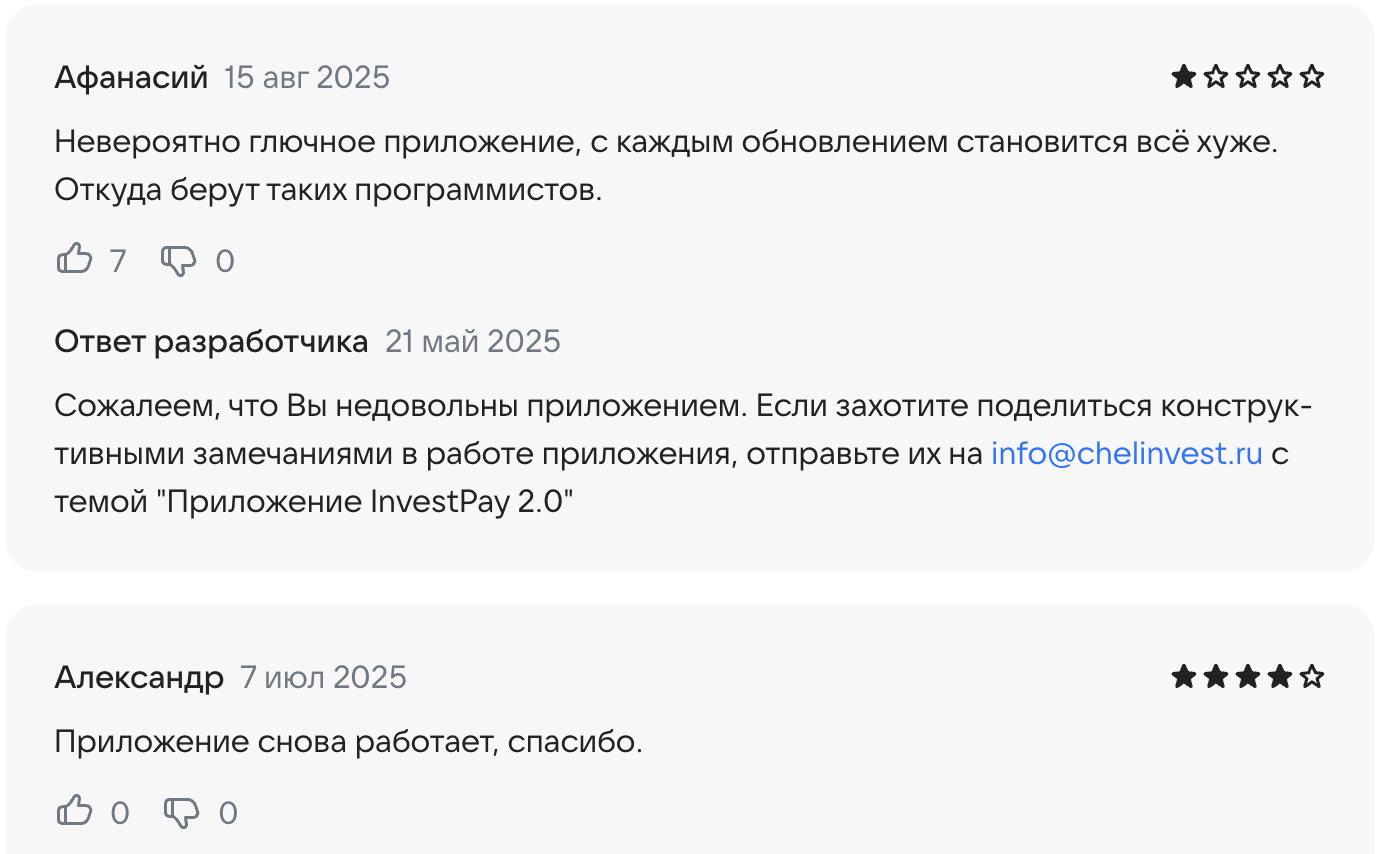The width and height of the screenshot is (1398, 854).
Task: Click thumbs down on Александр's review
Action: pos(181,812)
